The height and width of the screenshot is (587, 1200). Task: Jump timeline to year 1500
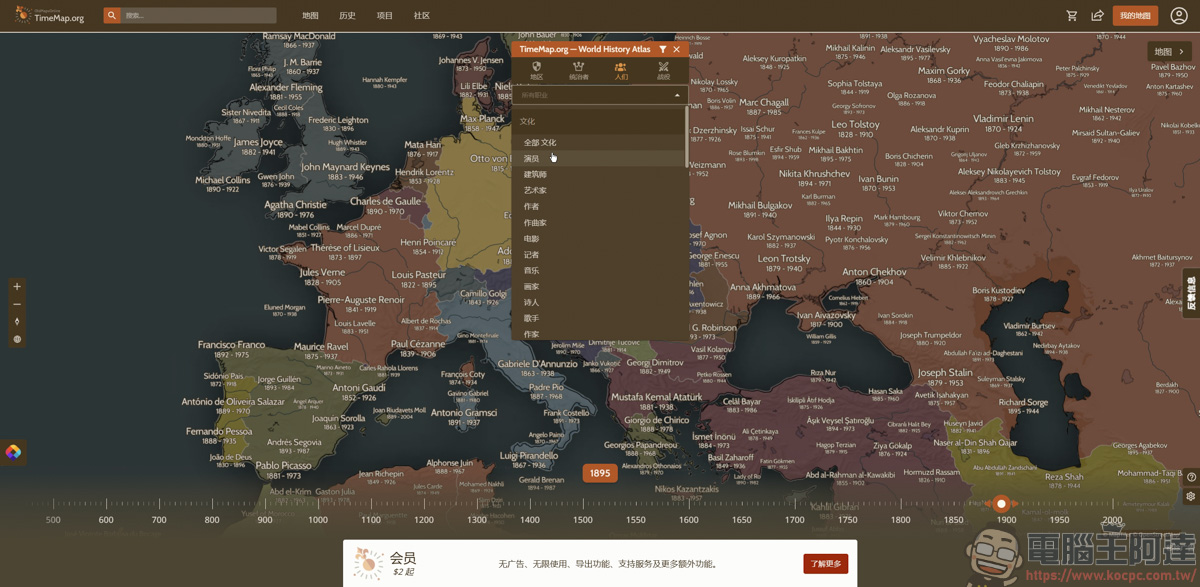point(582,520)
